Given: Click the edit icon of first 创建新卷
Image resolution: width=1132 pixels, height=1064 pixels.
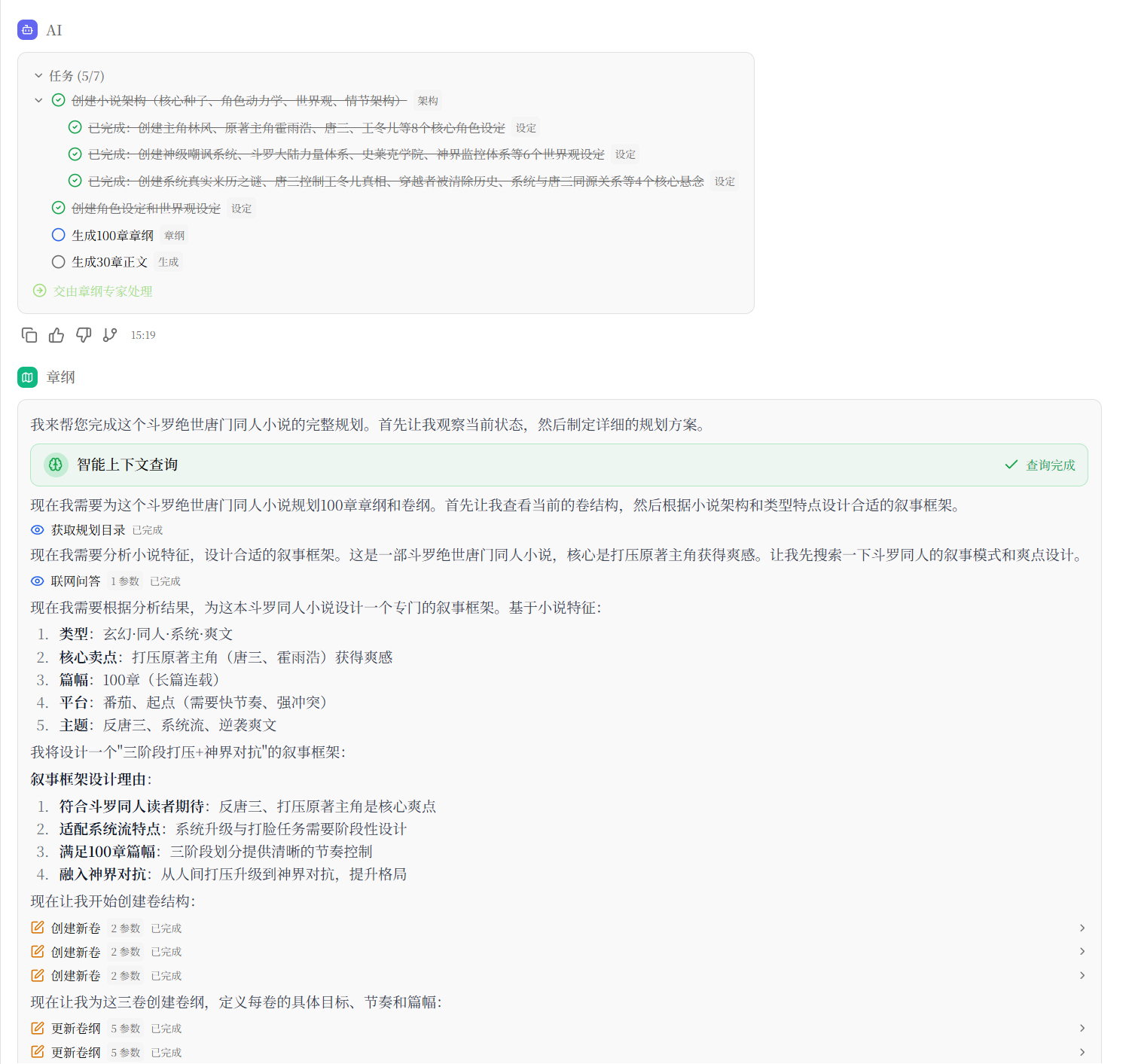Looking at the screenshot, I should coord(37,928).
